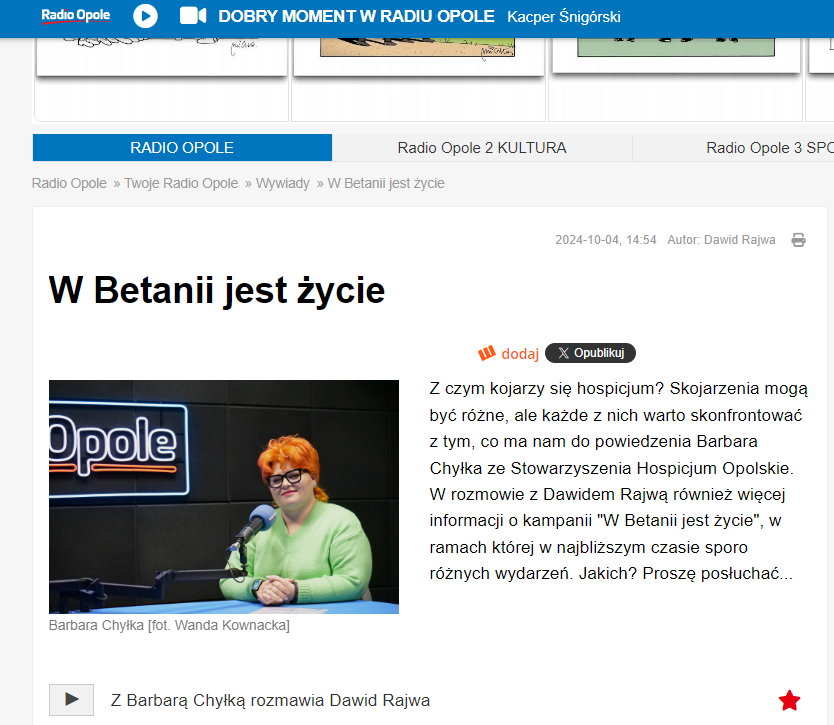The width and height of the screenshot is (834, 725).
Task: Click the Radio Opole logo in header
Action: (x=76, y=16)
